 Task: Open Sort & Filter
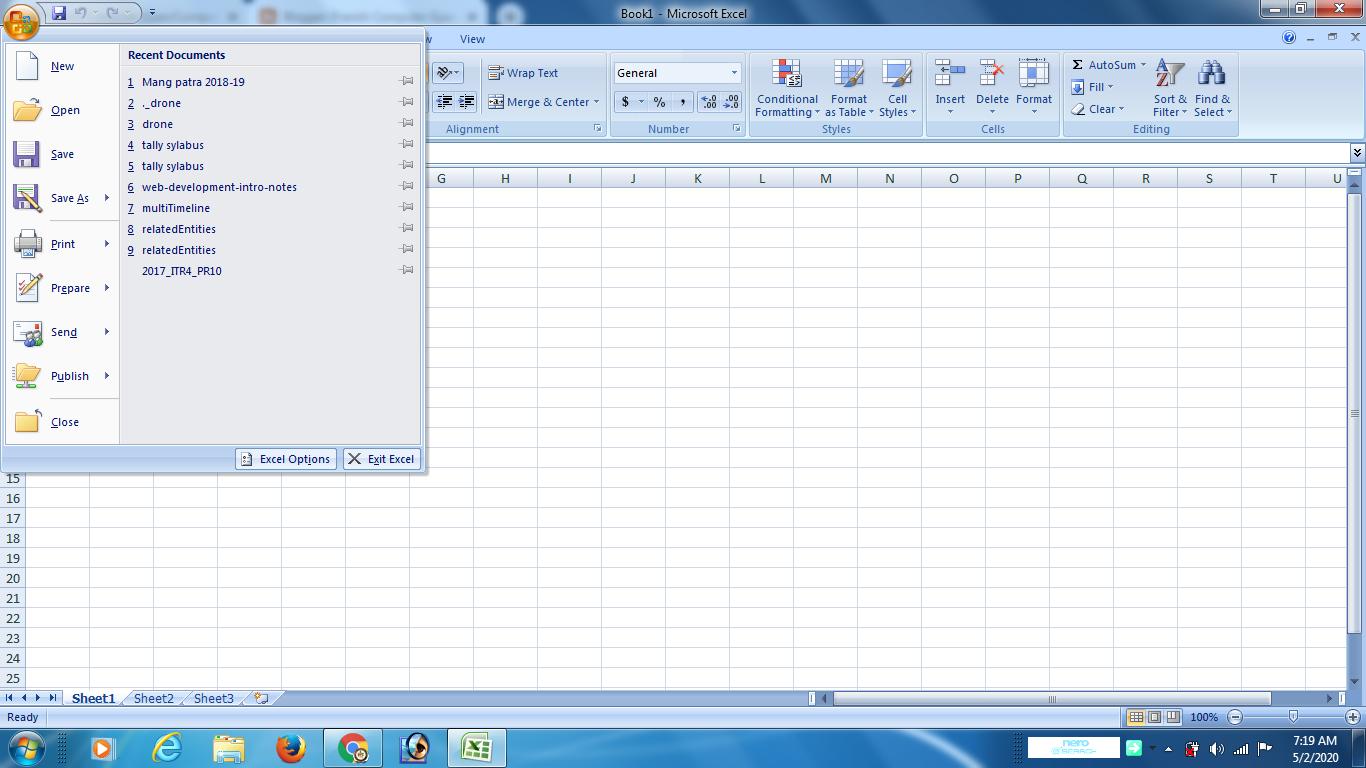click(x=1170, y=88)
